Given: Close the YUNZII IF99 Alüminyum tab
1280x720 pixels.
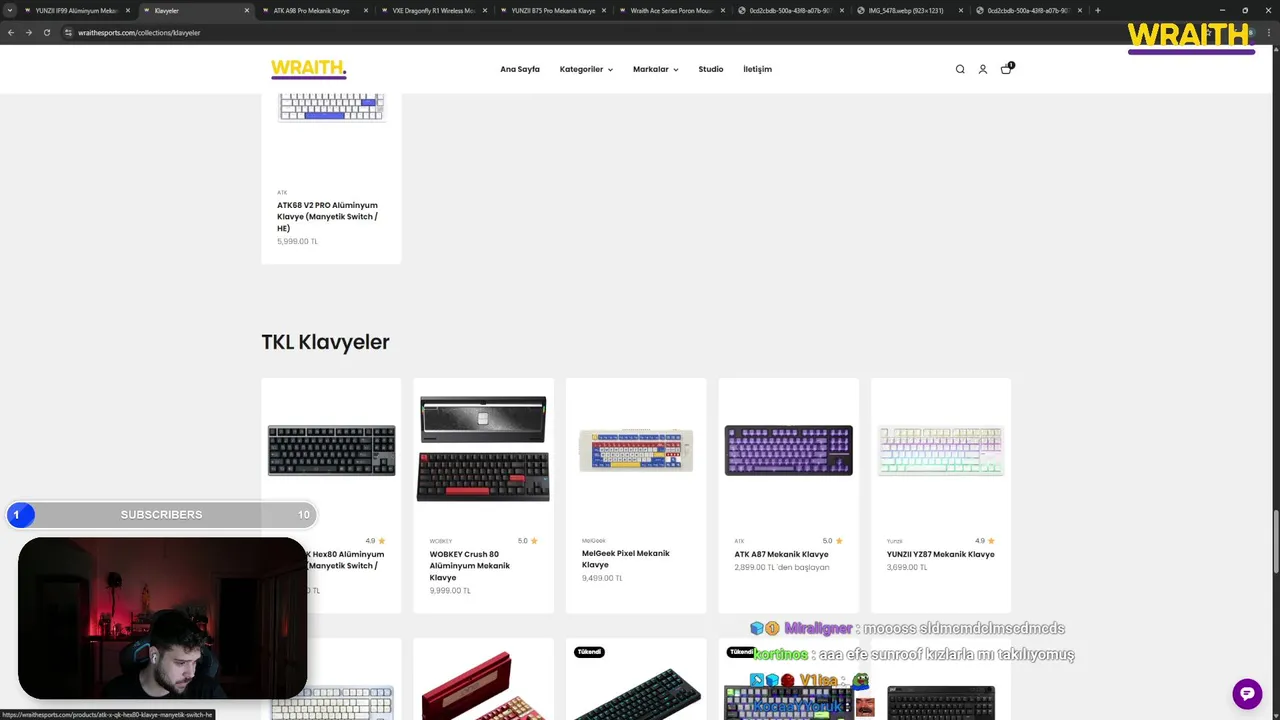Looking at the screenshot, I should [128, 10].
